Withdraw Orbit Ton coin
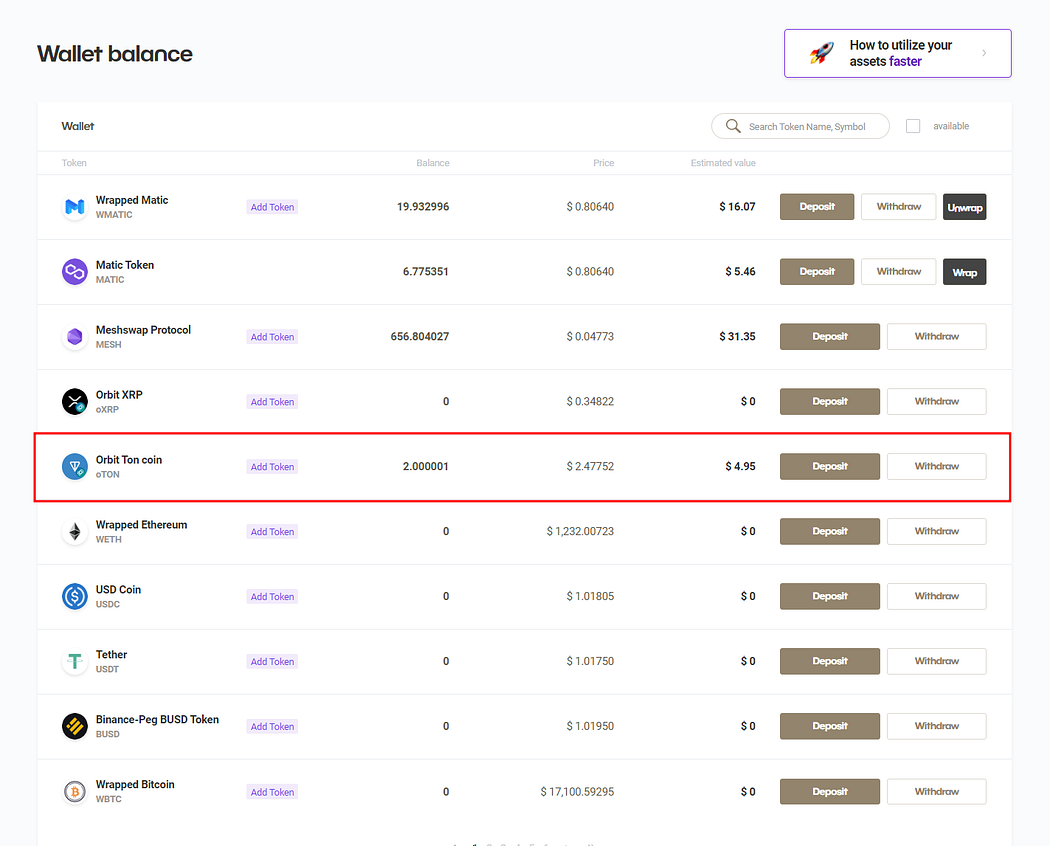 pyautogui.click(x=937, y=467)
